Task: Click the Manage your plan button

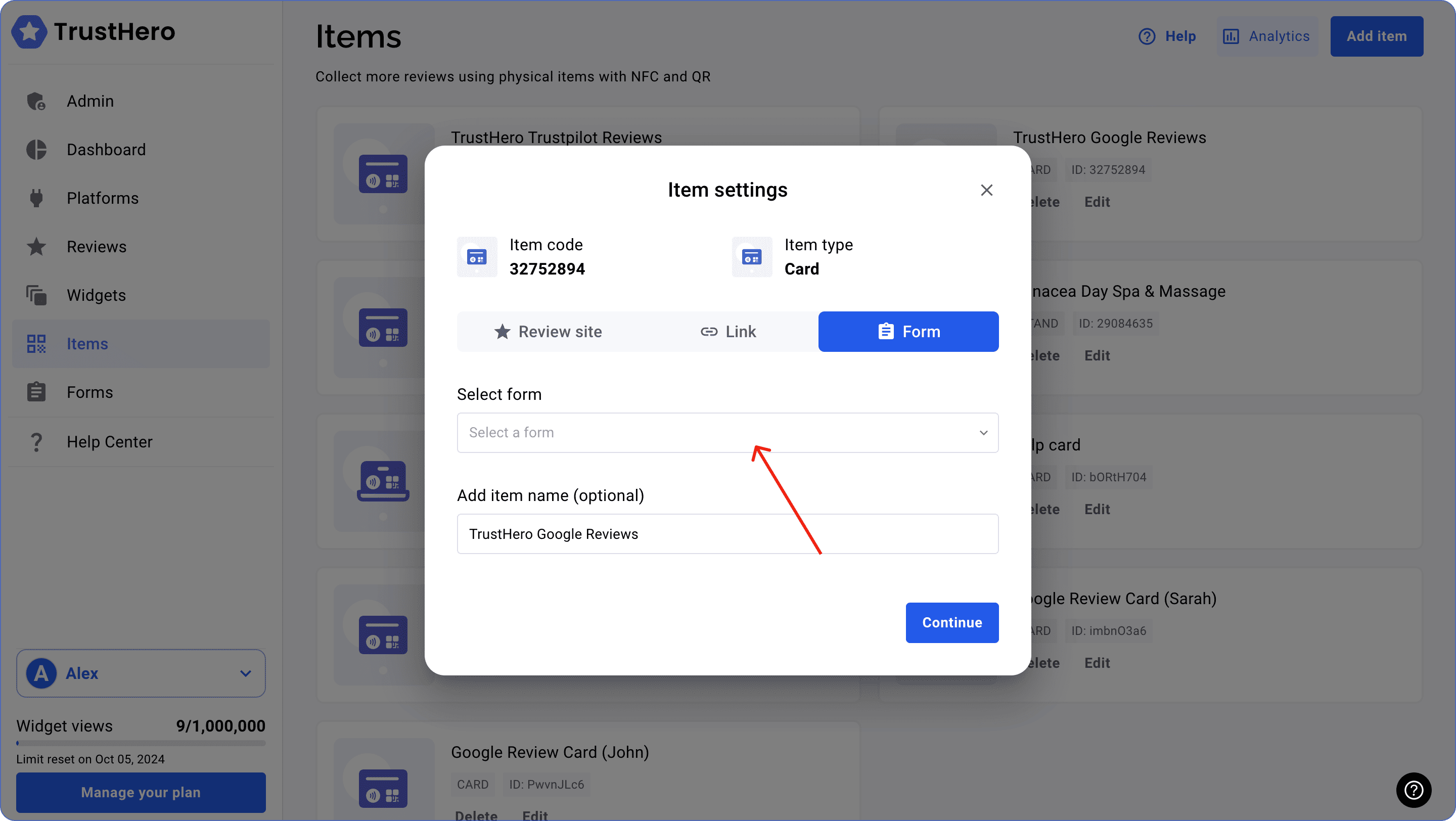Action: coord(141,792)
